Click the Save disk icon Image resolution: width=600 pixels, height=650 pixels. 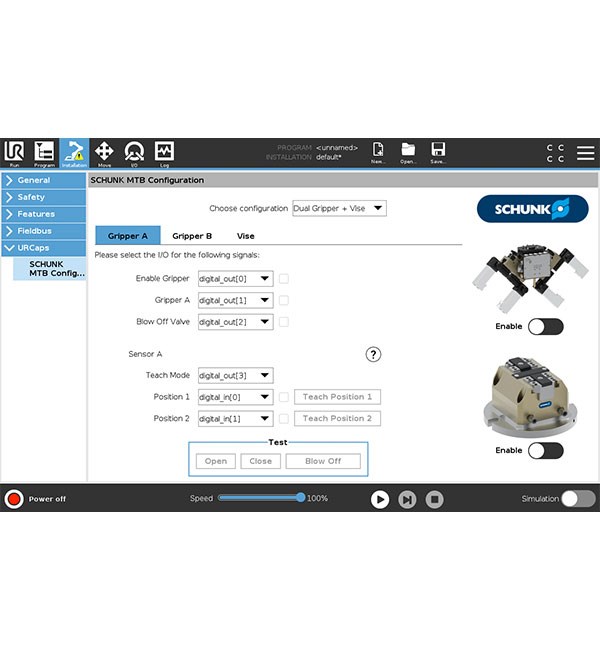coord(438,153)
